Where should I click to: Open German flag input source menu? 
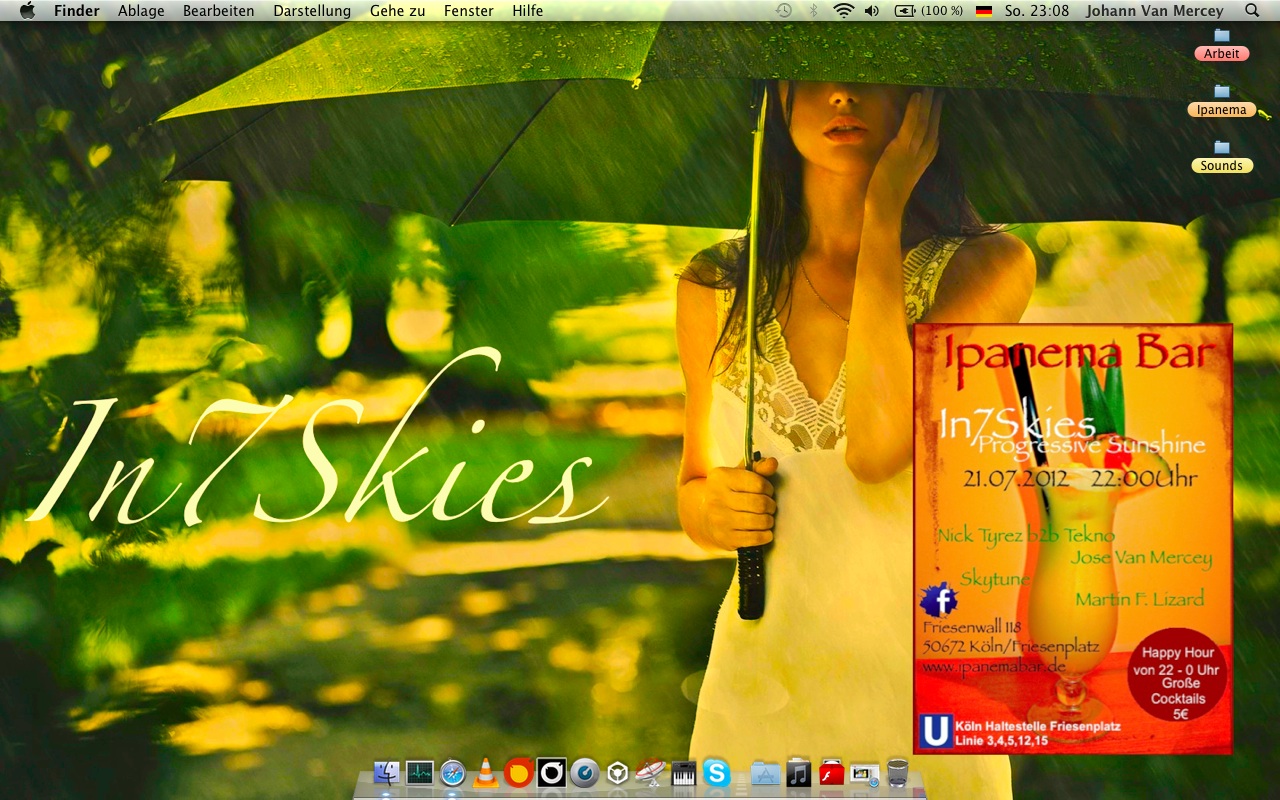pyautogui.click(x=984, y=11)
